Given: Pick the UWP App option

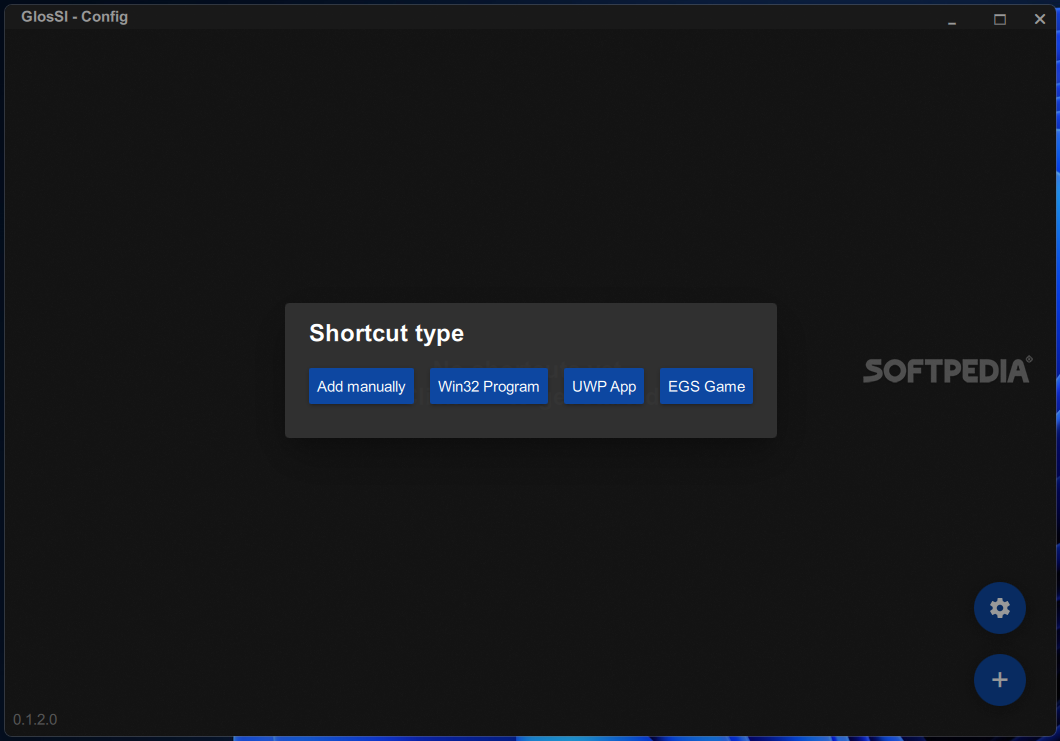Looking at the screenshot, I should point(604,386).
